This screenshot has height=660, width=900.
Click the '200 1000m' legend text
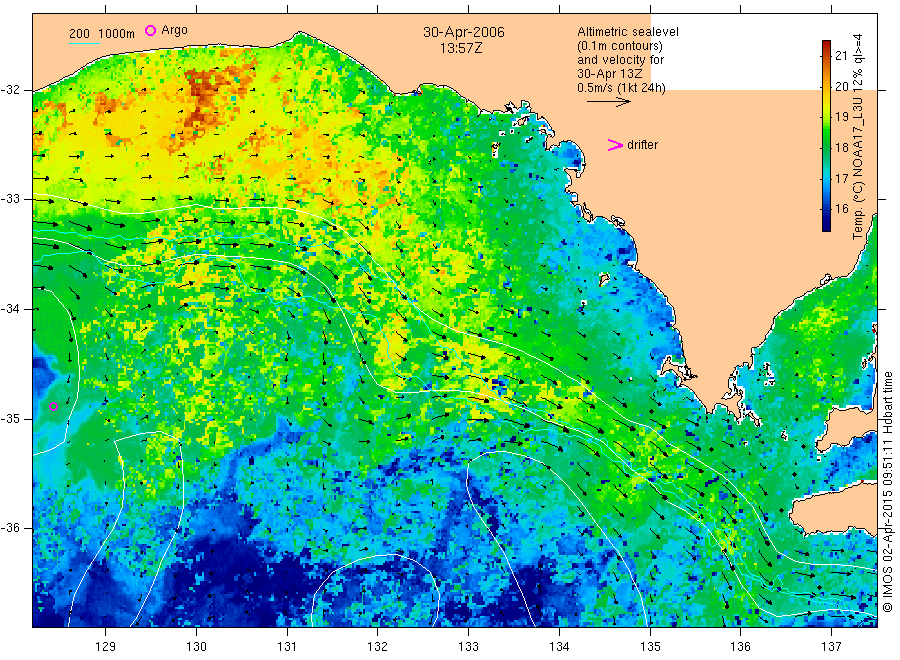102,34
